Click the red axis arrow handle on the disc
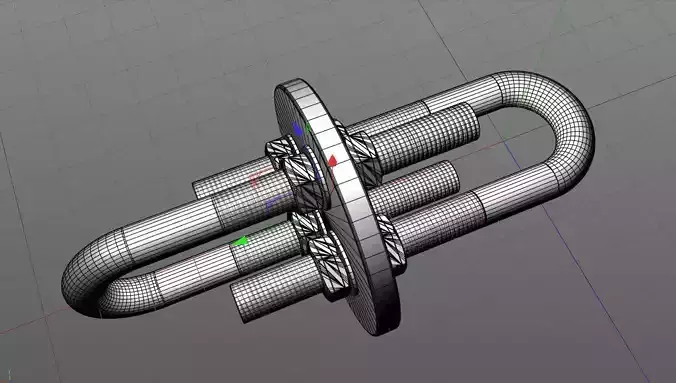This screenshot has width=676, height=383. point(332,160)
